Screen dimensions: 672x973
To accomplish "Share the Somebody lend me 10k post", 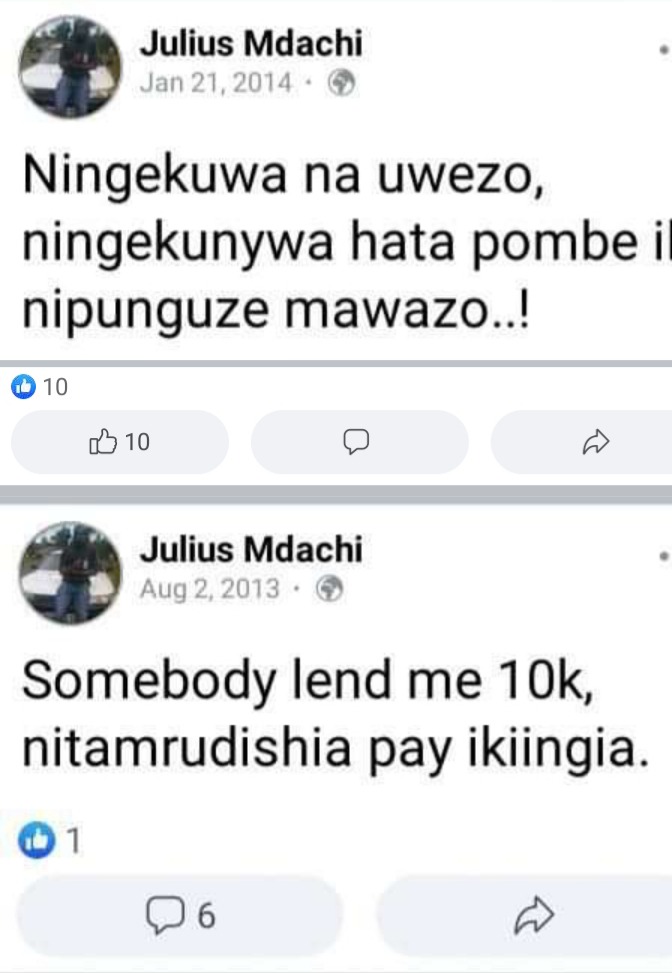I will click(x=525, y=915).
